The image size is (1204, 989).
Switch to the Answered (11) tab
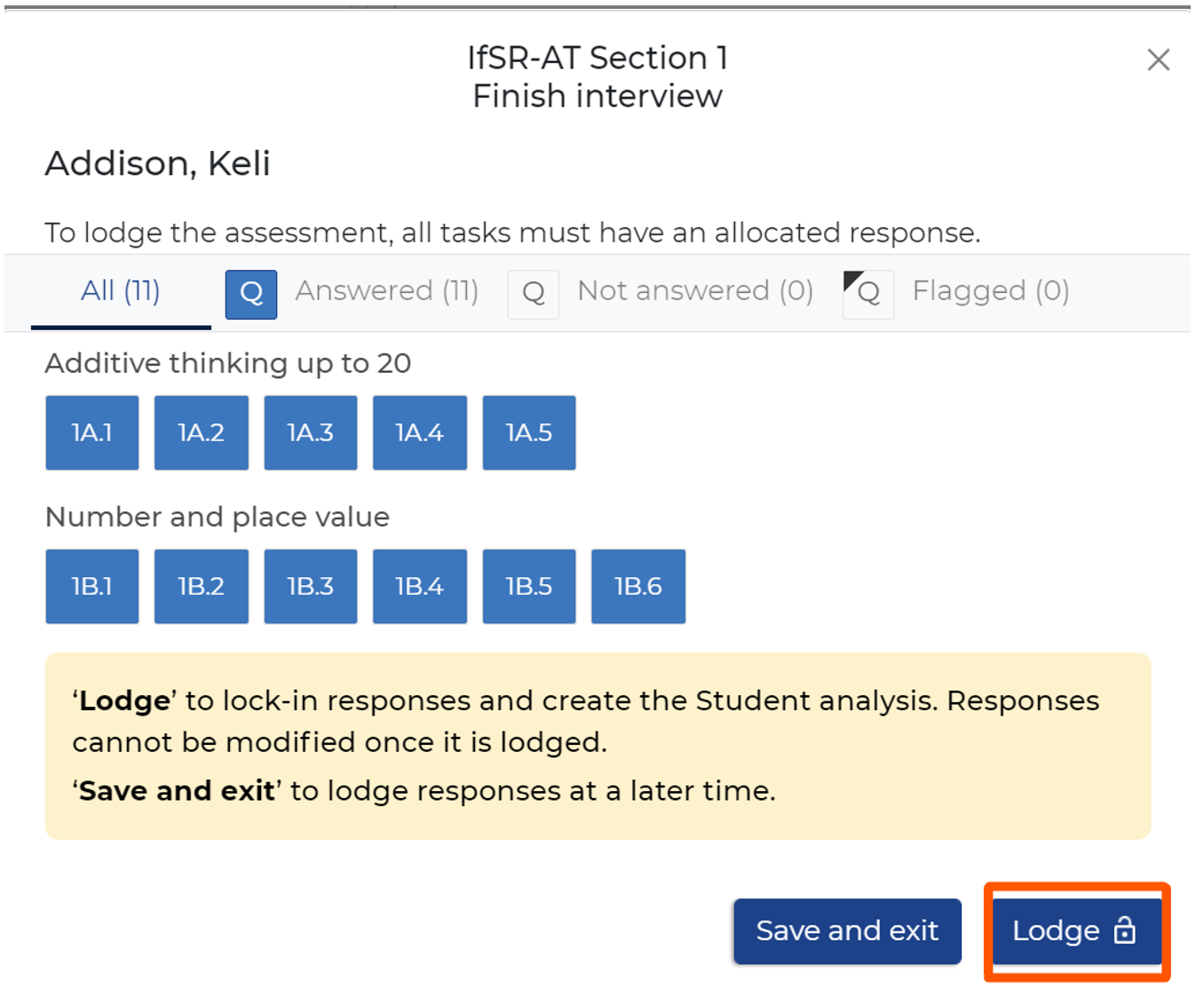pyautogui.click(x=386, y=291)
